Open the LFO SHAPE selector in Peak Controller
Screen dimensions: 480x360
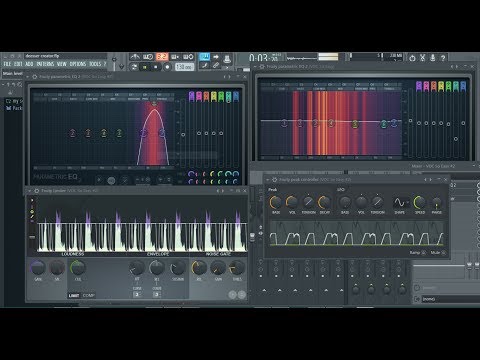400,202
